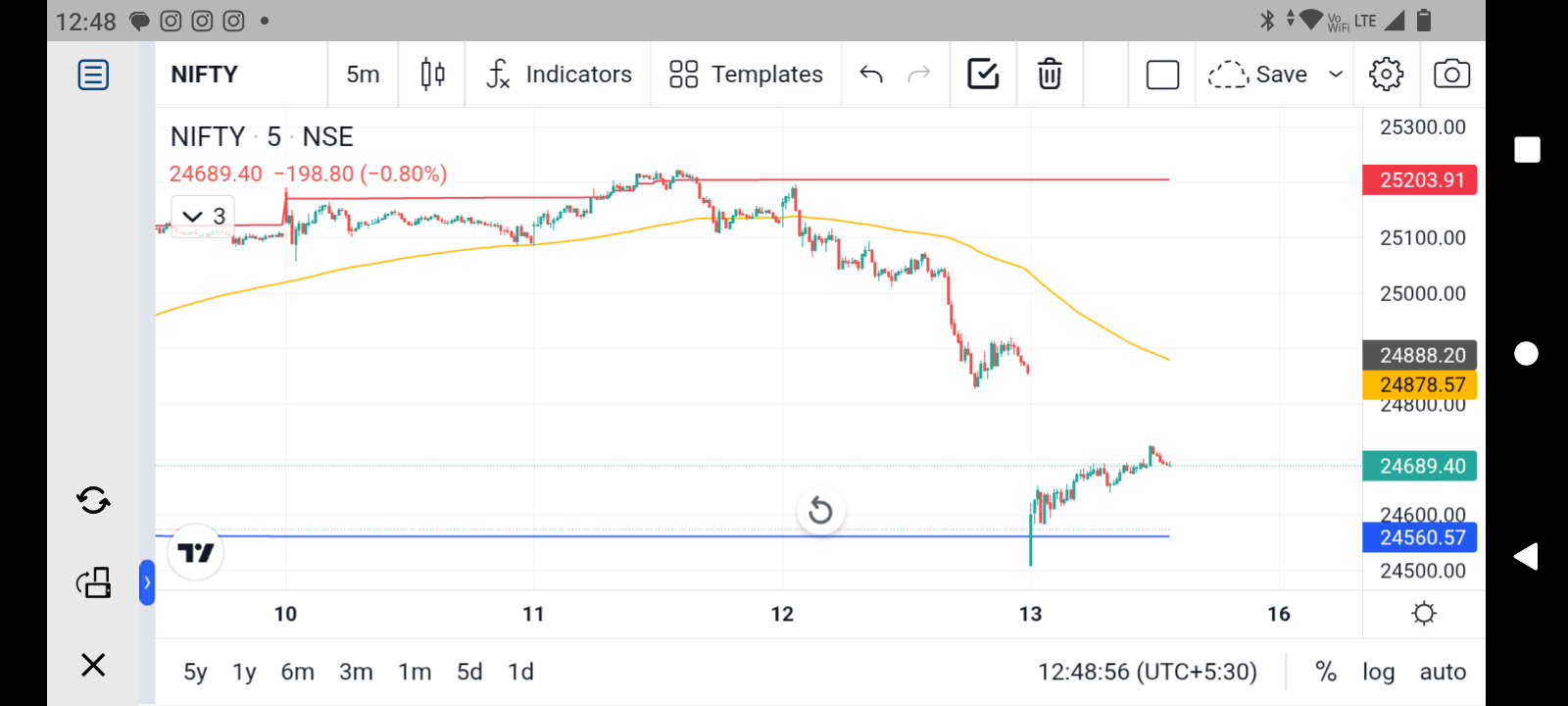The width and height of the screenshot is (1568, 706).
Task: Save the chart layout
Action: (x=1257, y=75)
